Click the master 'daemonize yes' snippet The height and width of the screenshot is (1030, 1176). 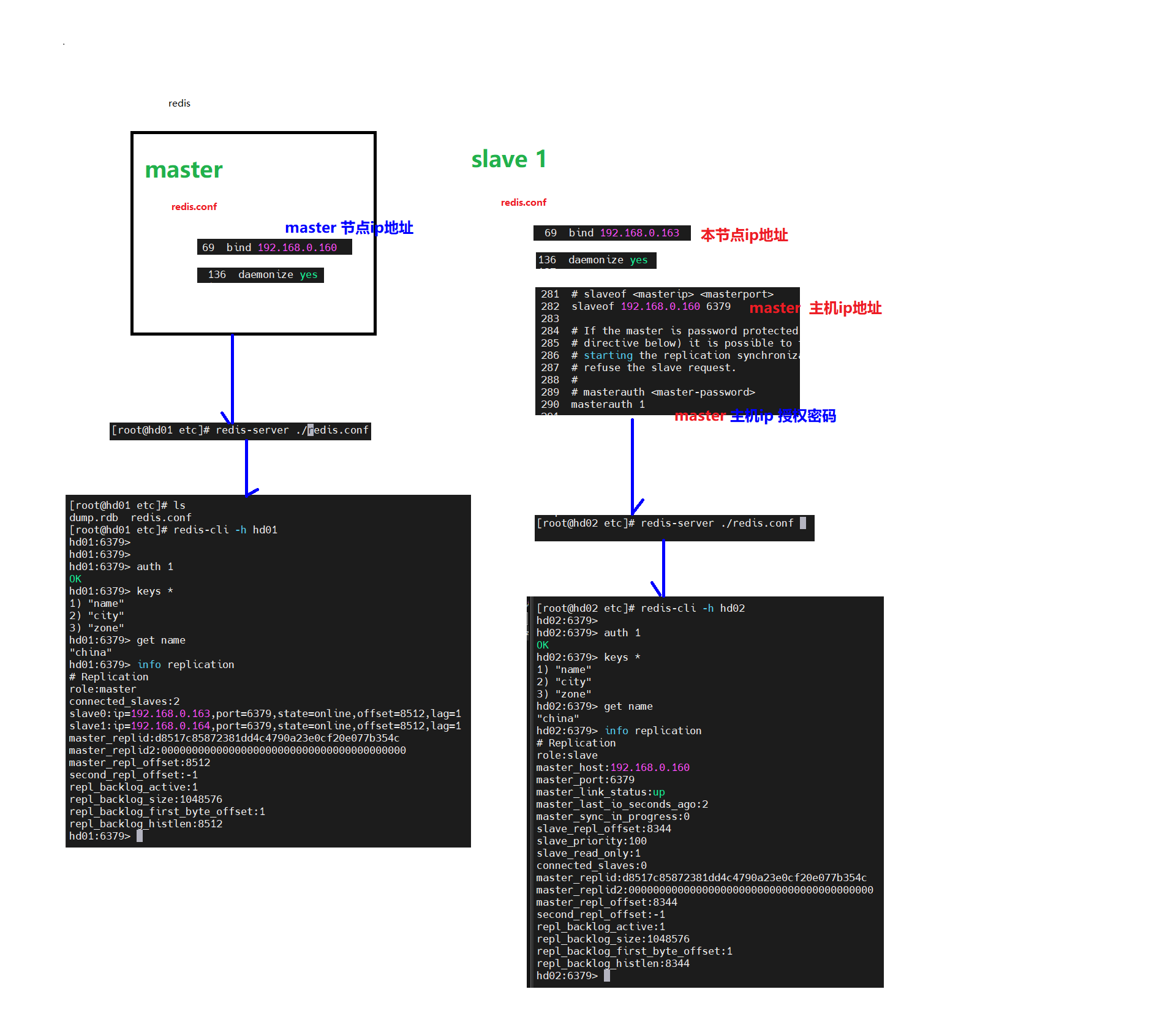(x=260, y=275)
